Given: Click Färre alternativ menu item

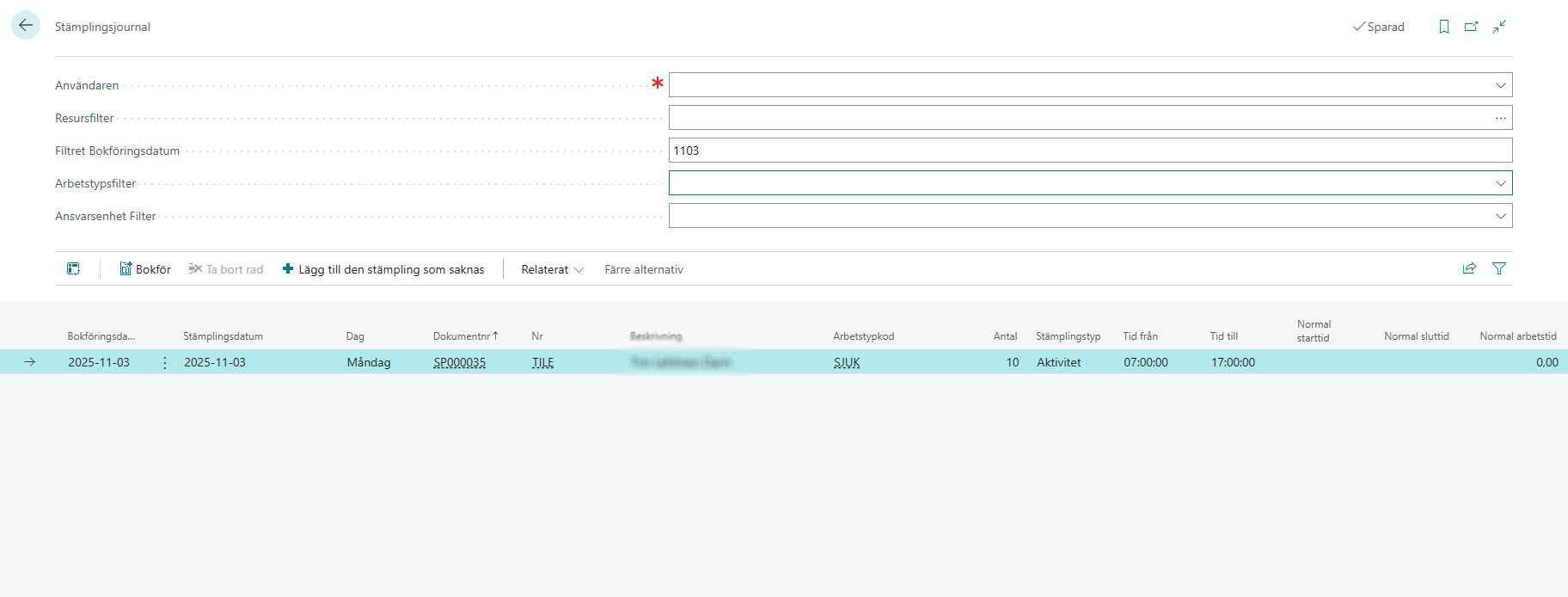Looking at the screenshot, I should (x=644, y=269).
